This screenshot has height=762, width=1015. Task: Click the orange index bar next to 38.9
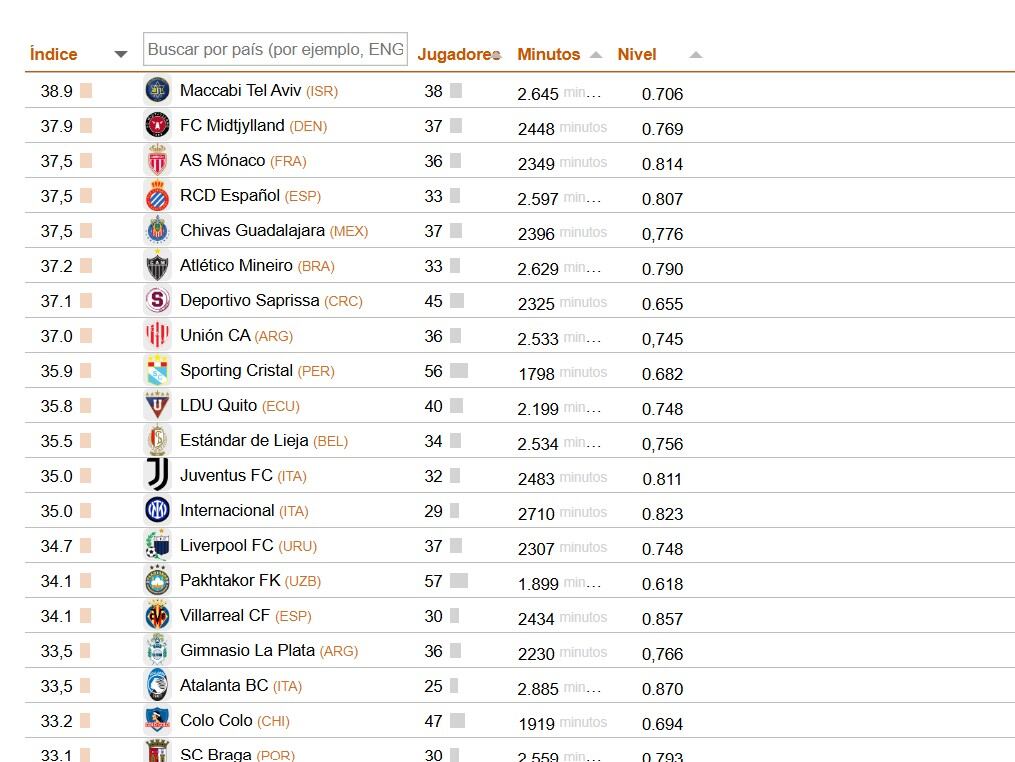(84, 89)
